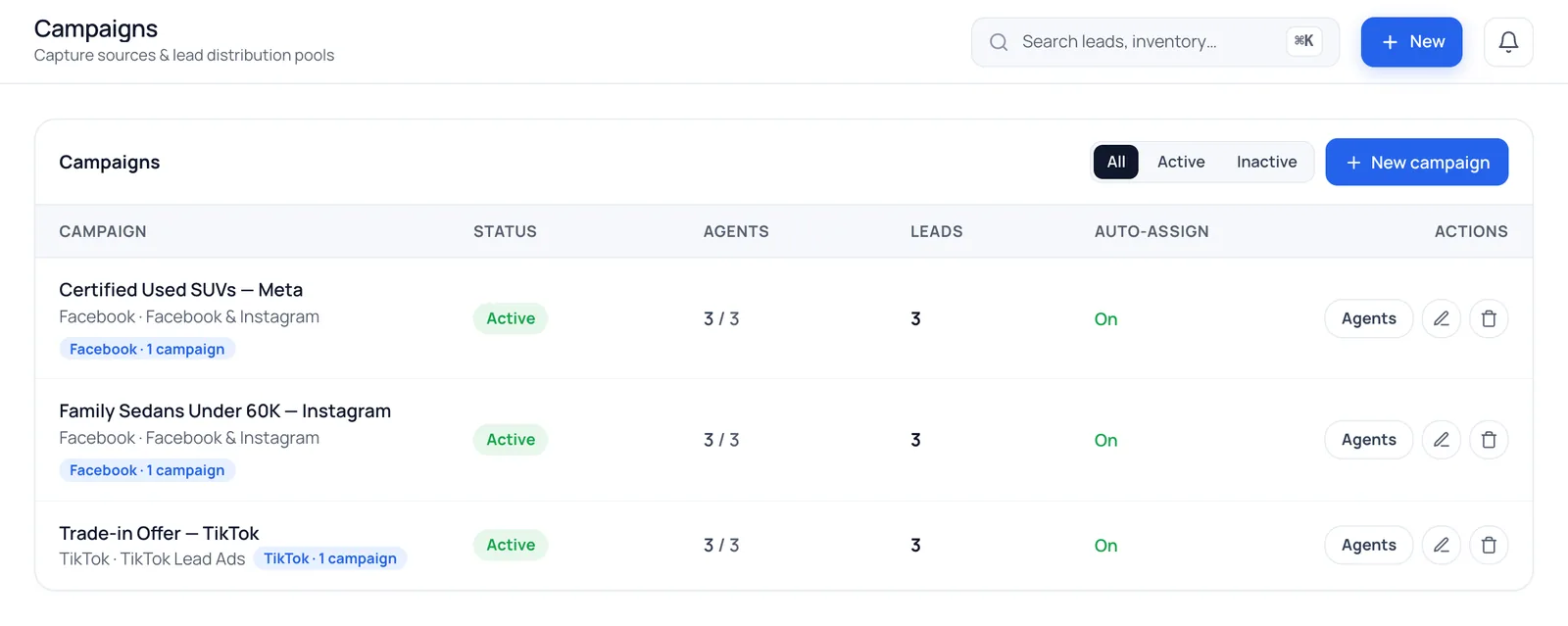Delete Certified Used SUVs — Meta campaign
This screenshot has height=626, width=1568.
[x=1489, y=318]
